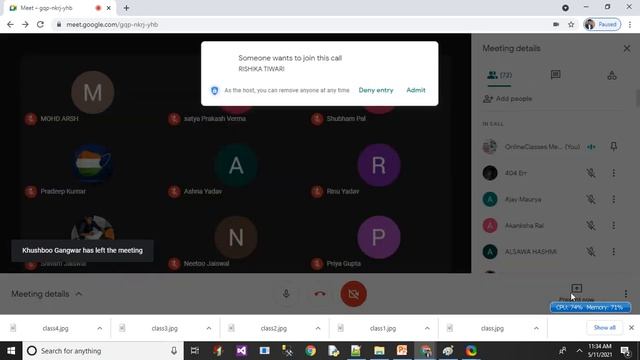Click the Pradeep Kumar flag avatar
640x360 pixels.
pyautogui.click(x=93, y=164)
